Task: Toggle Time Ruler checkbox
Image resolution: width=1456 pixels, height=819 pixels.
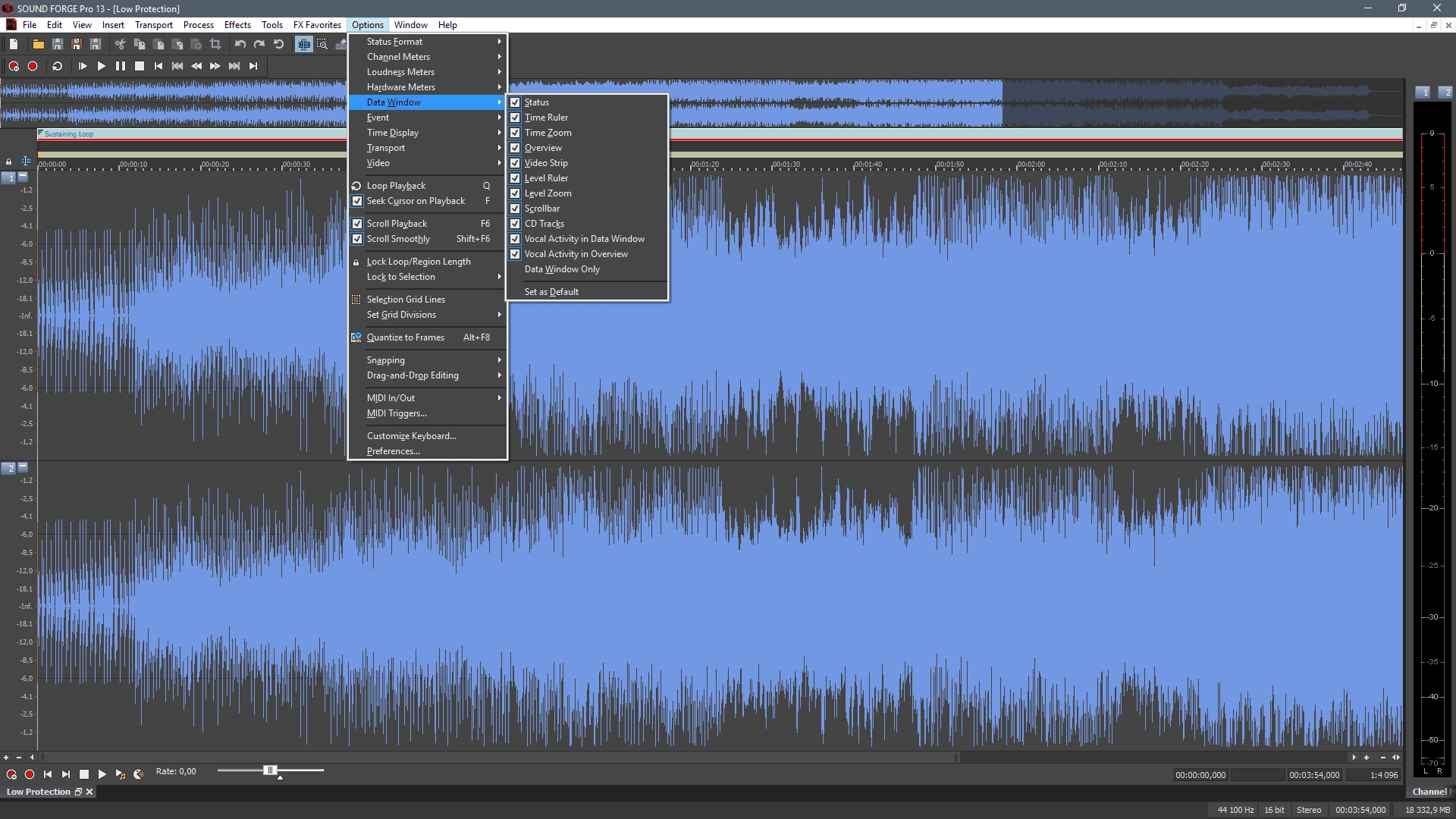Action: click(515, 118)
